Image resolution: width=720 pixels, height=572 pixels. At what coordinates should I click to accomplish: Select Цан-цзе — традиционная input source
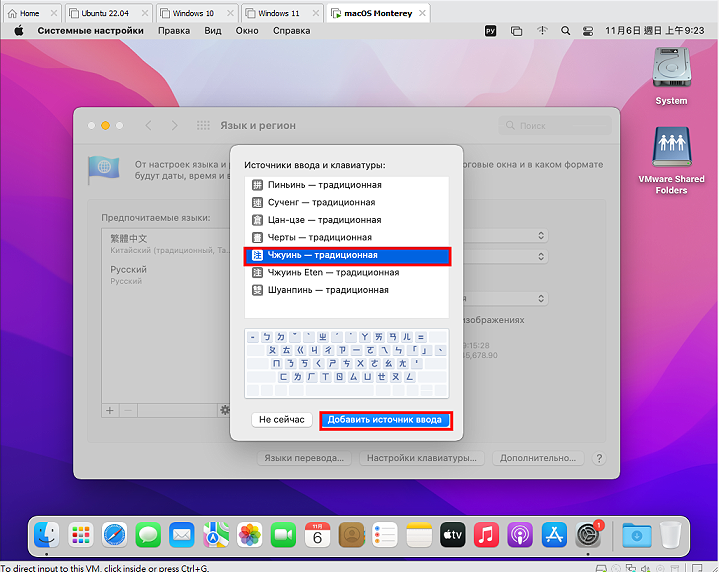347,220
